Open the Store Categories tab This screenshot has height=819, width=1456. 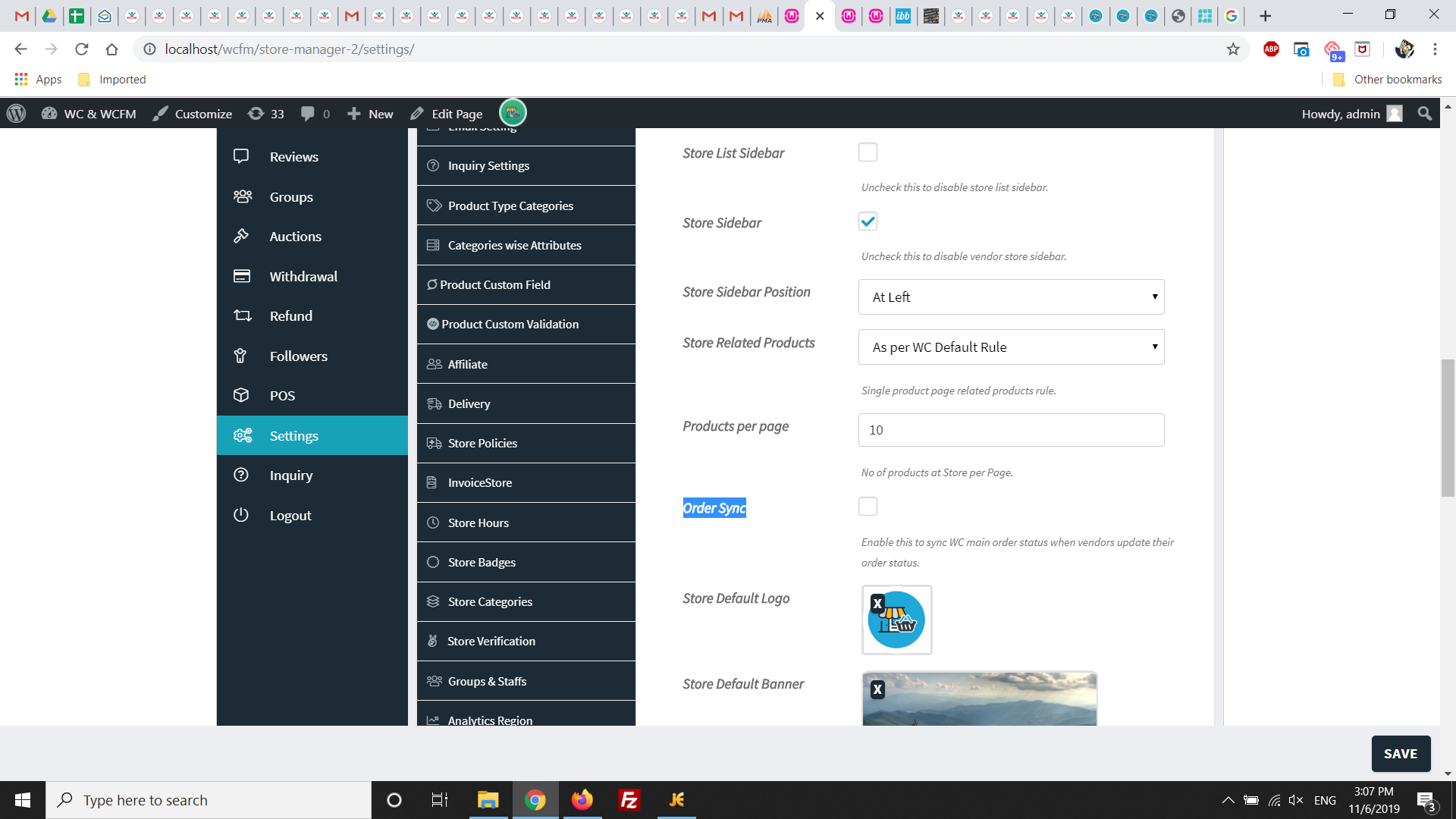[x=526, y=601]
